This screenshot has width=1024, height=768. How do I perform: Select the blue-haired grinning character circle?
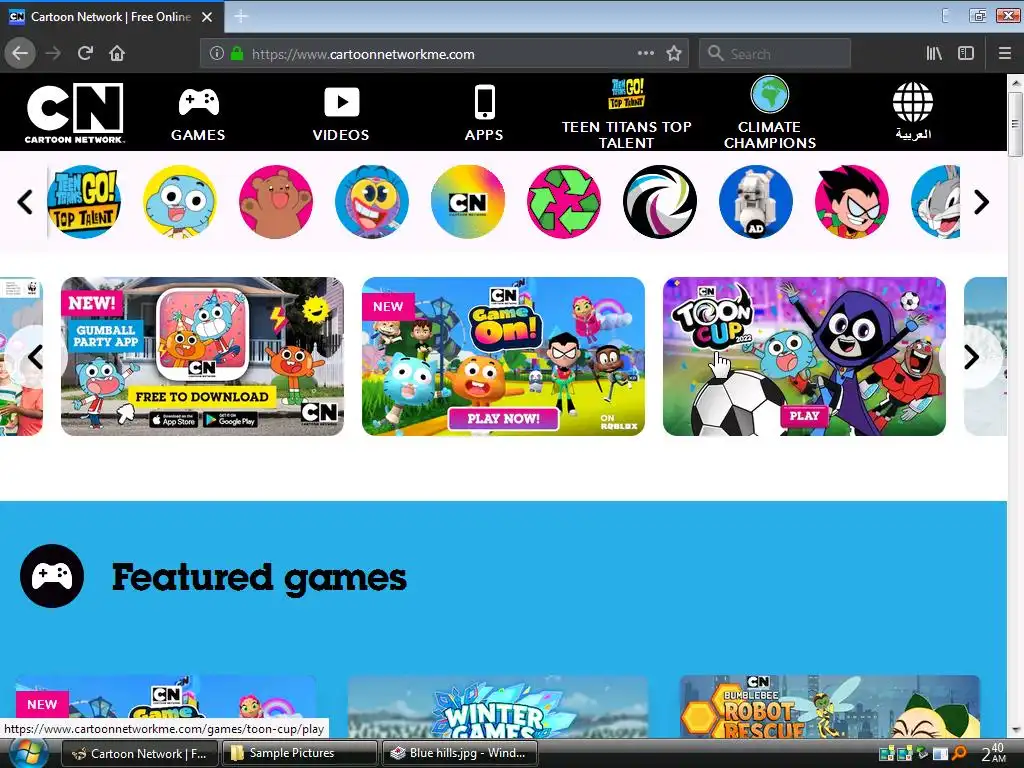click(x=372, y=202)
